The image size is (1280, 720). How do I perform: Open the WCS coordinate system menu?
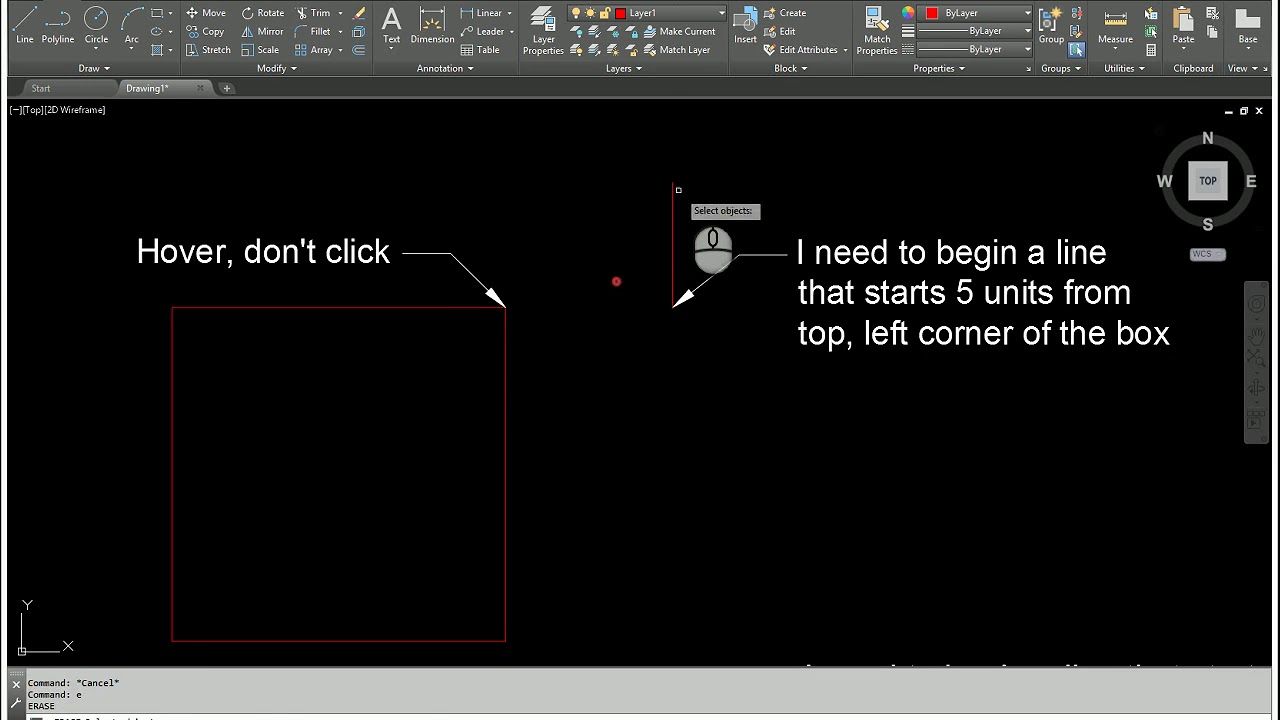pyautogui.click(x=1207, y=254)
